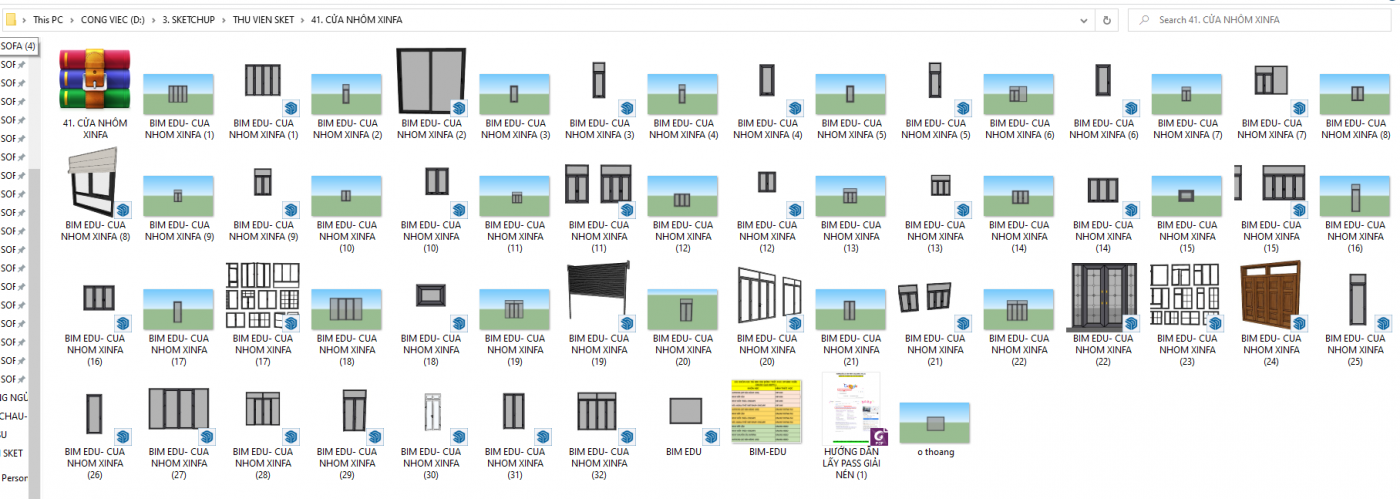The height and width of the screenshot is (499, 1400).
Task: Select the black roller shutter model (19)
Action: tap(600, 298)
